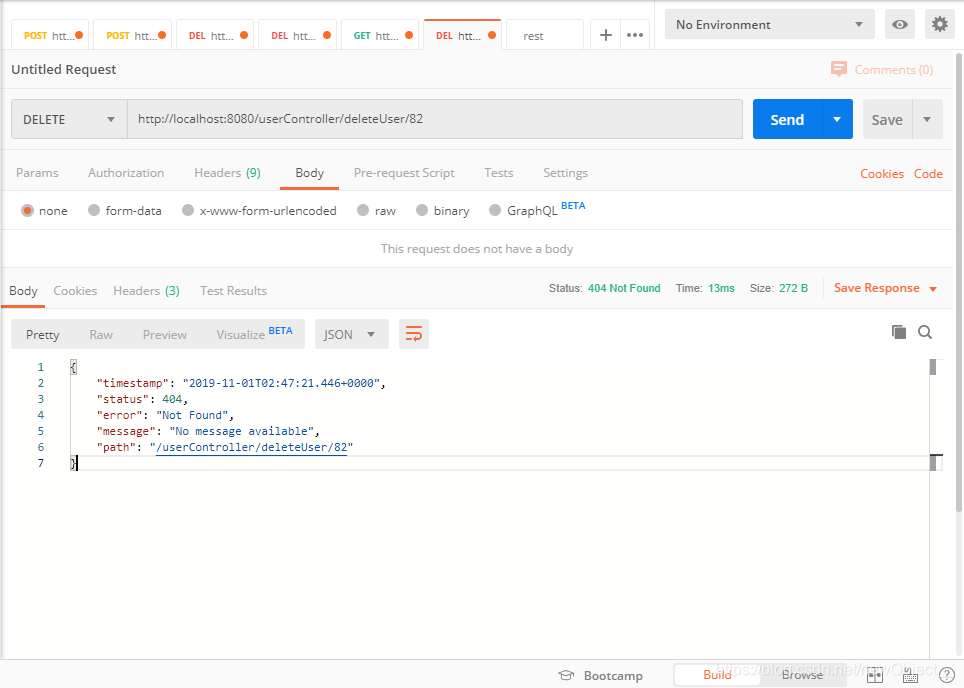Open the Code snippet link
Image resolution: width=964 pixels, height=688 pixels.
[x=928, y=173]
